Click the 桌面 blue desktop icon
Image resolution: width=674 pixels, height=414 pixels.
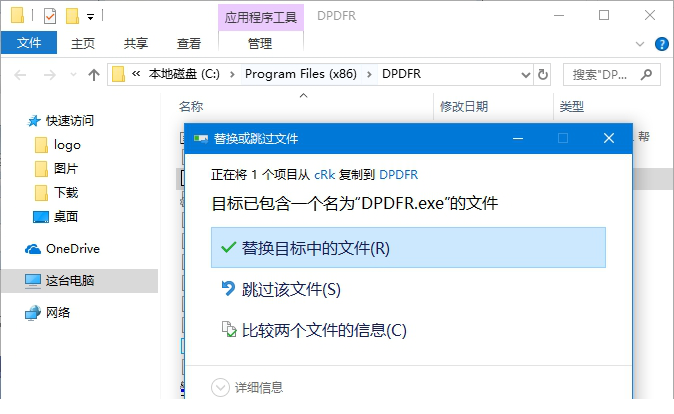(41, 217)
